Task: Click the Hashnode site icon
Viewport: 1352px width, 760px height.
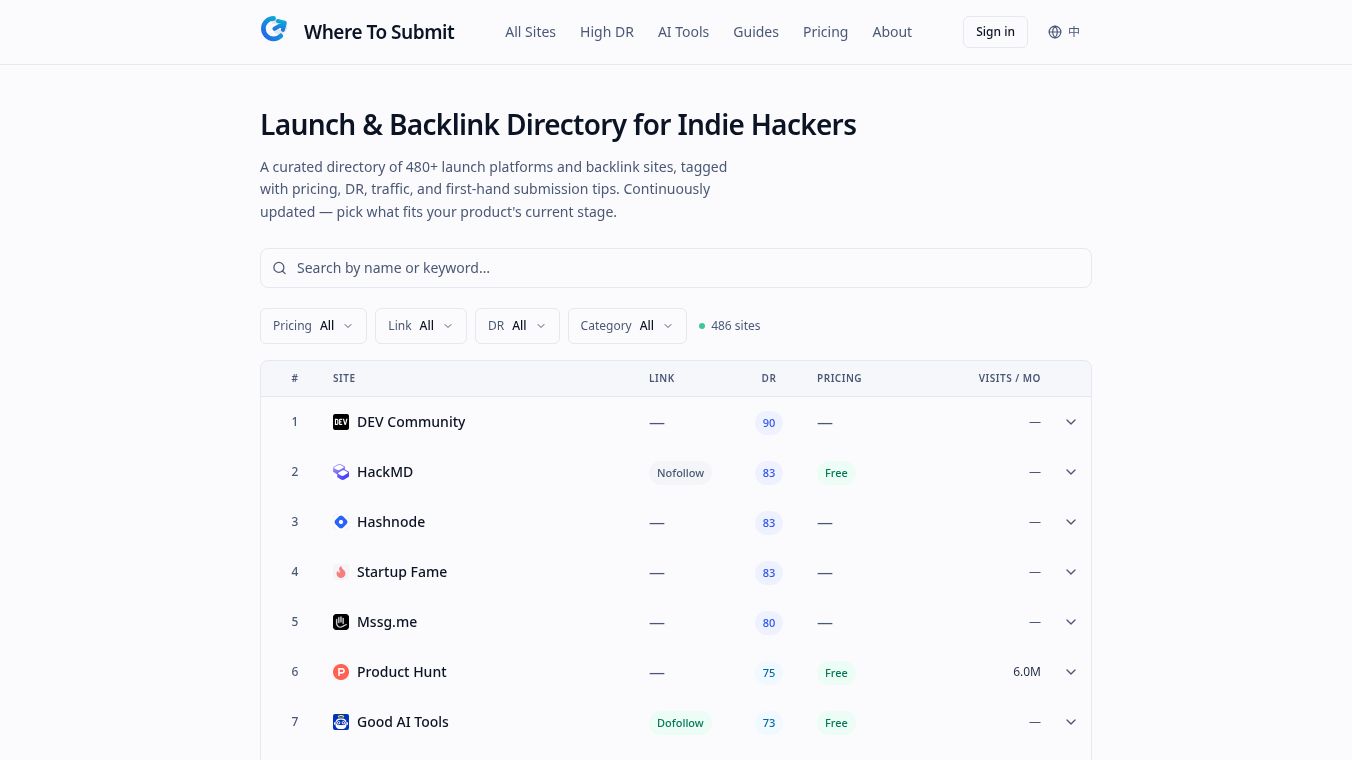Action: click(x=341, y=522)
